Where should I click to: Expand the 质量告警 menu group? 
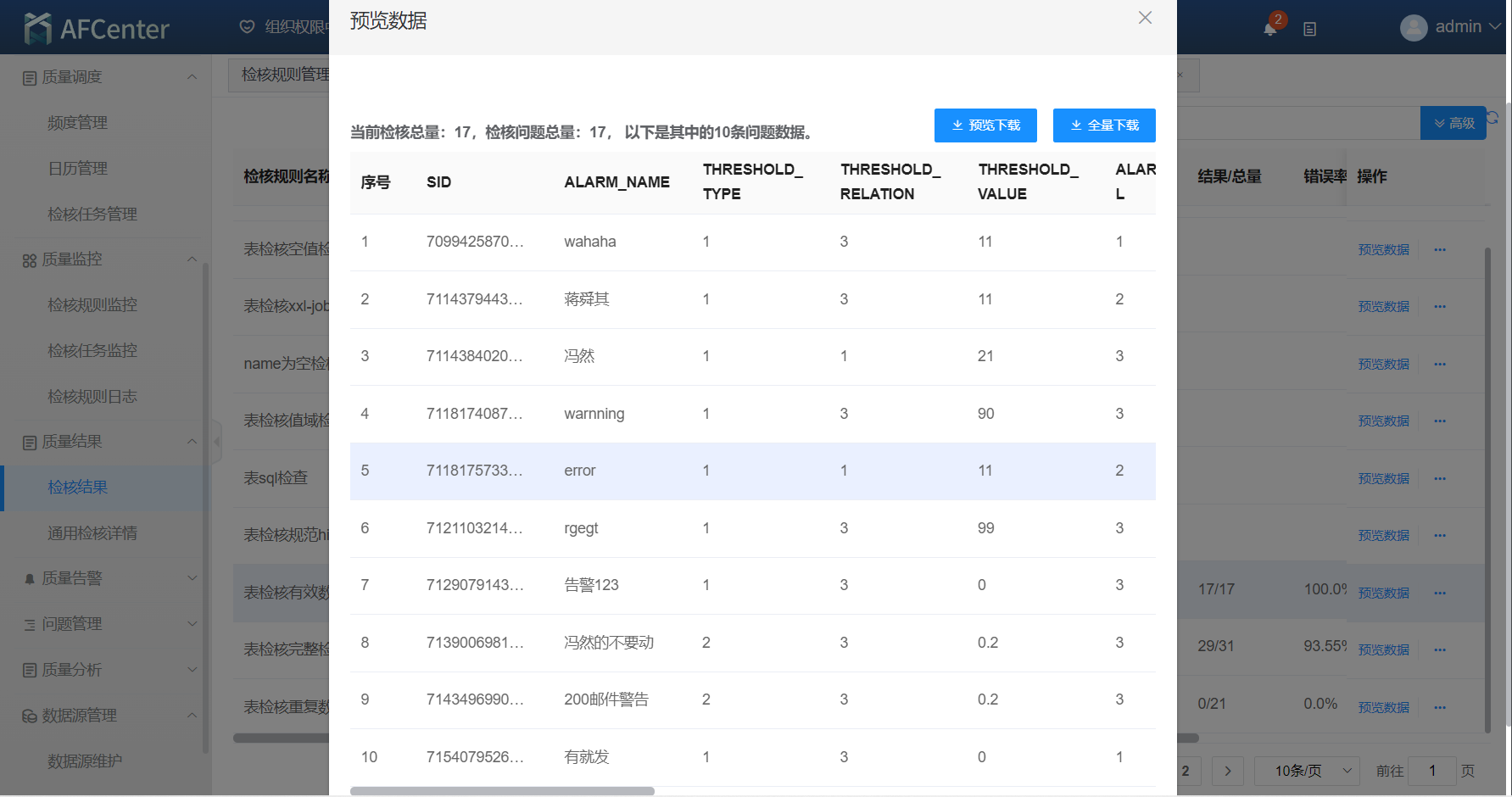click(x=192, y=578)
